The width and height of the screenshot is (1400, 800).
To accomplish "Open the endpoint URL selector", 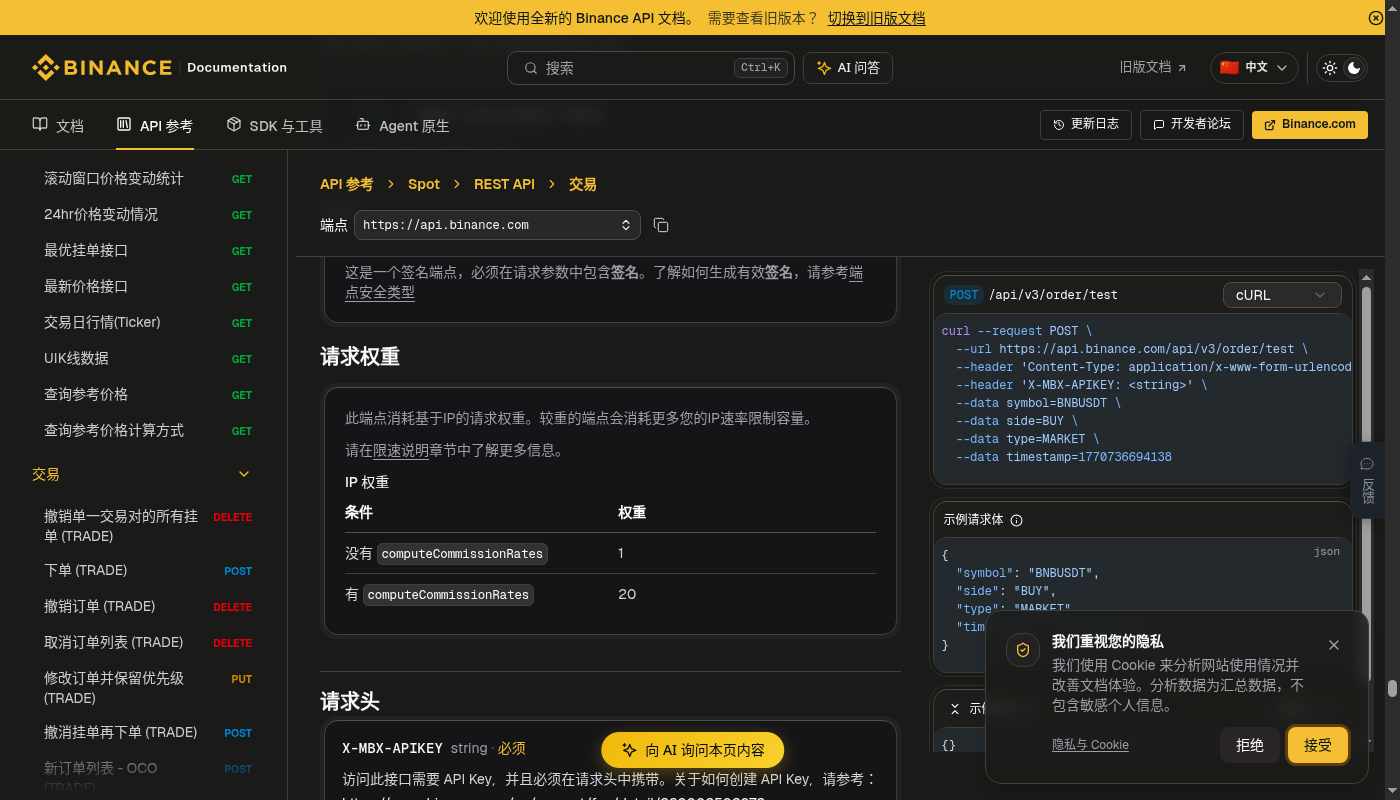I will coord(497,225).
